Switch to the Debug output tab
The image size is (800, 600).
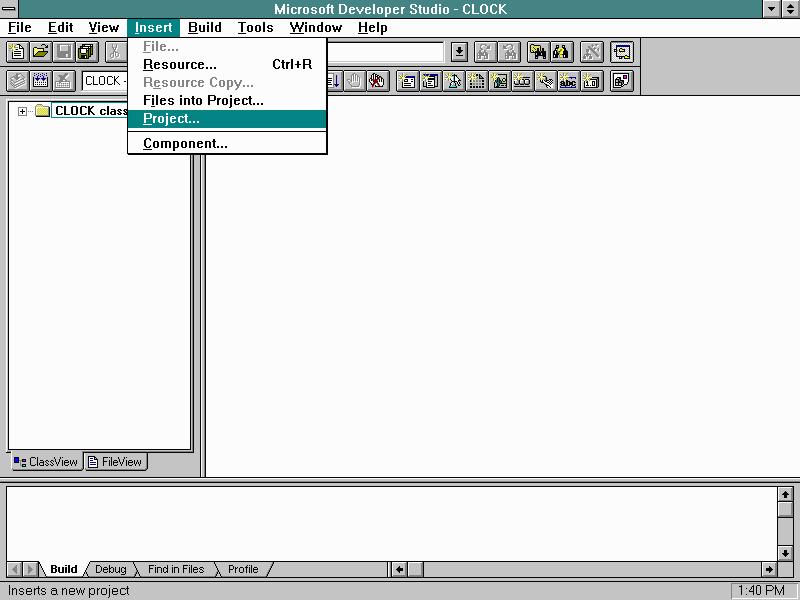[x=110, y=569]
